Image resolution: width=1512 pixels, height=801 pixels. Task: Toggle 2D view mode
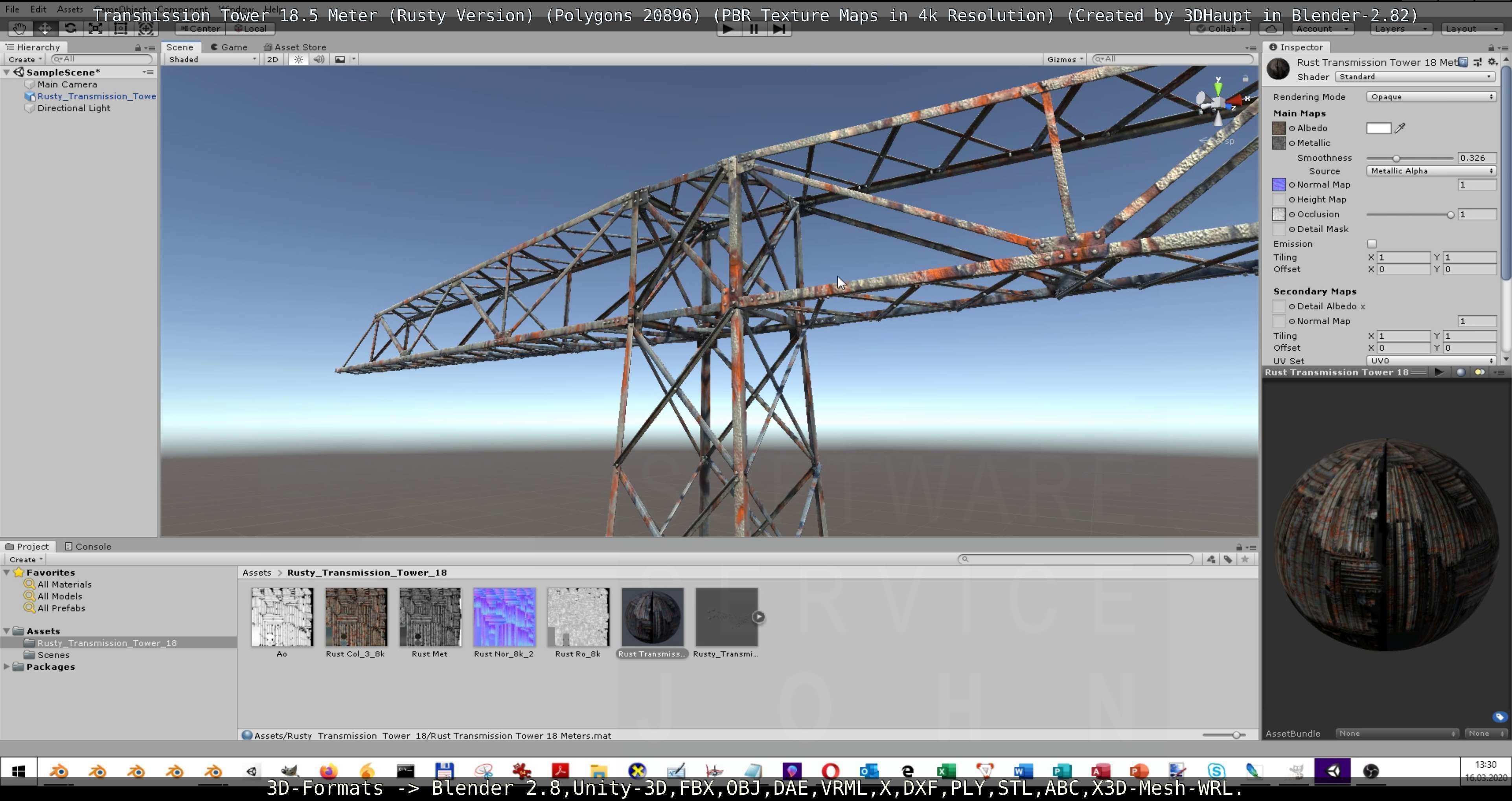click(272, 59)
